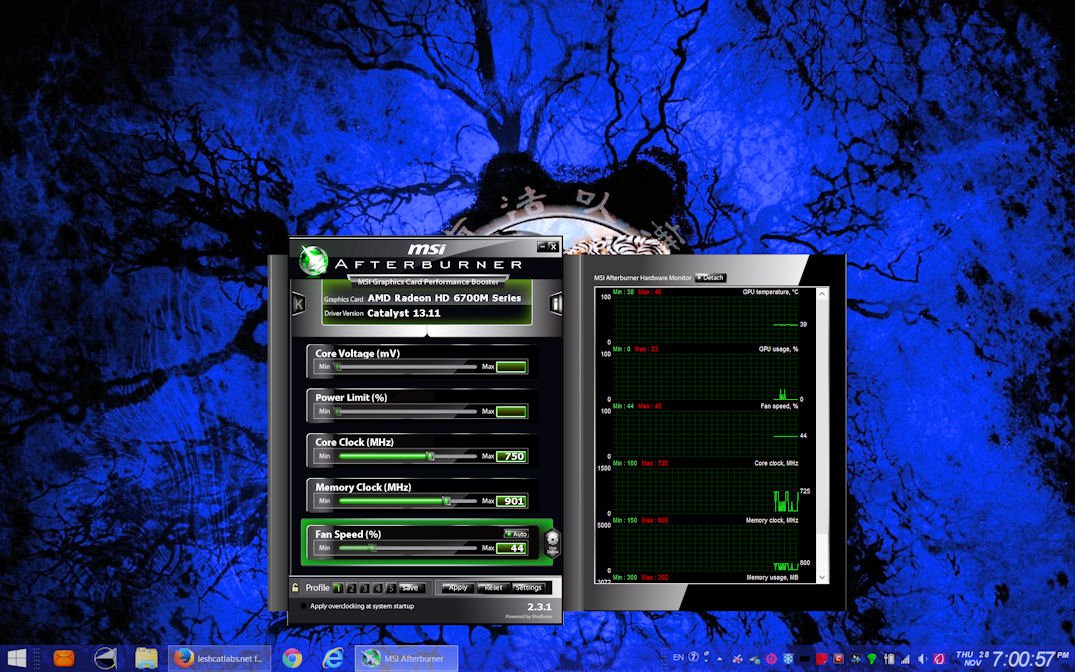The width and height of the screenshot is (1075, 672).
Task: Click the Core Clock slider track
Action: point(407,456)
